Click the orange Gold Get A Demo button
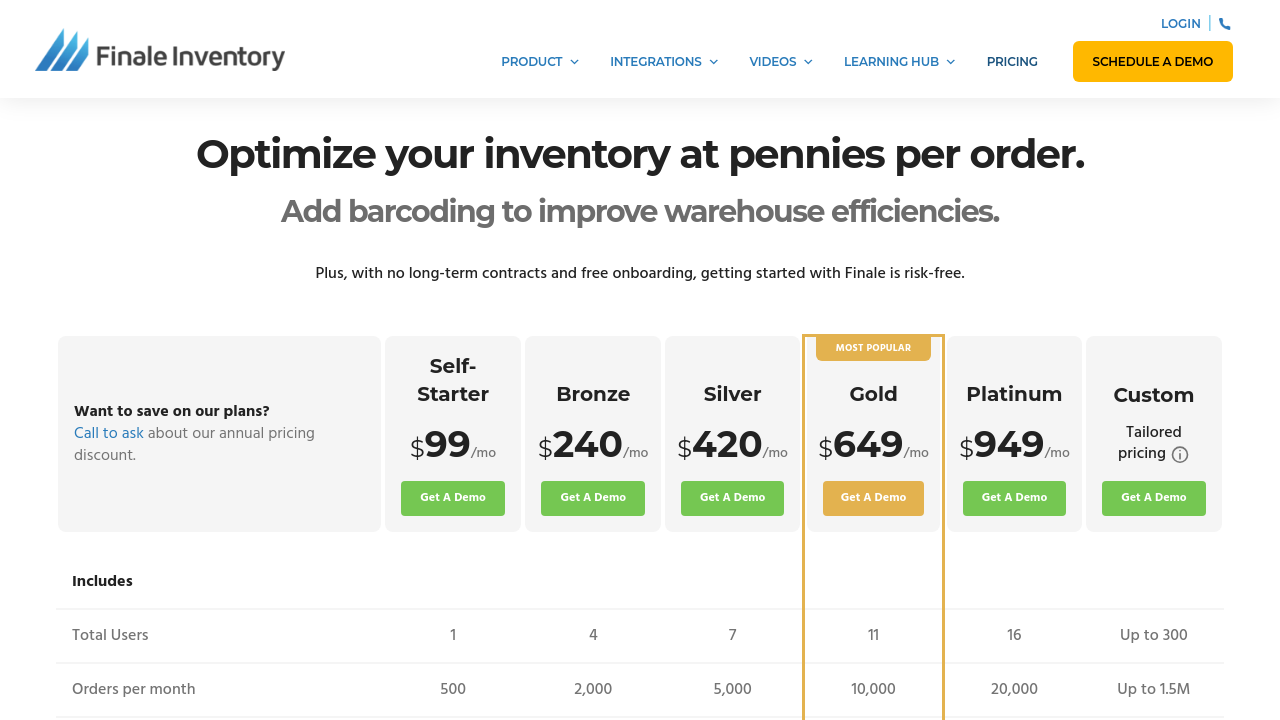1280x720 pixels. point(873,498)
